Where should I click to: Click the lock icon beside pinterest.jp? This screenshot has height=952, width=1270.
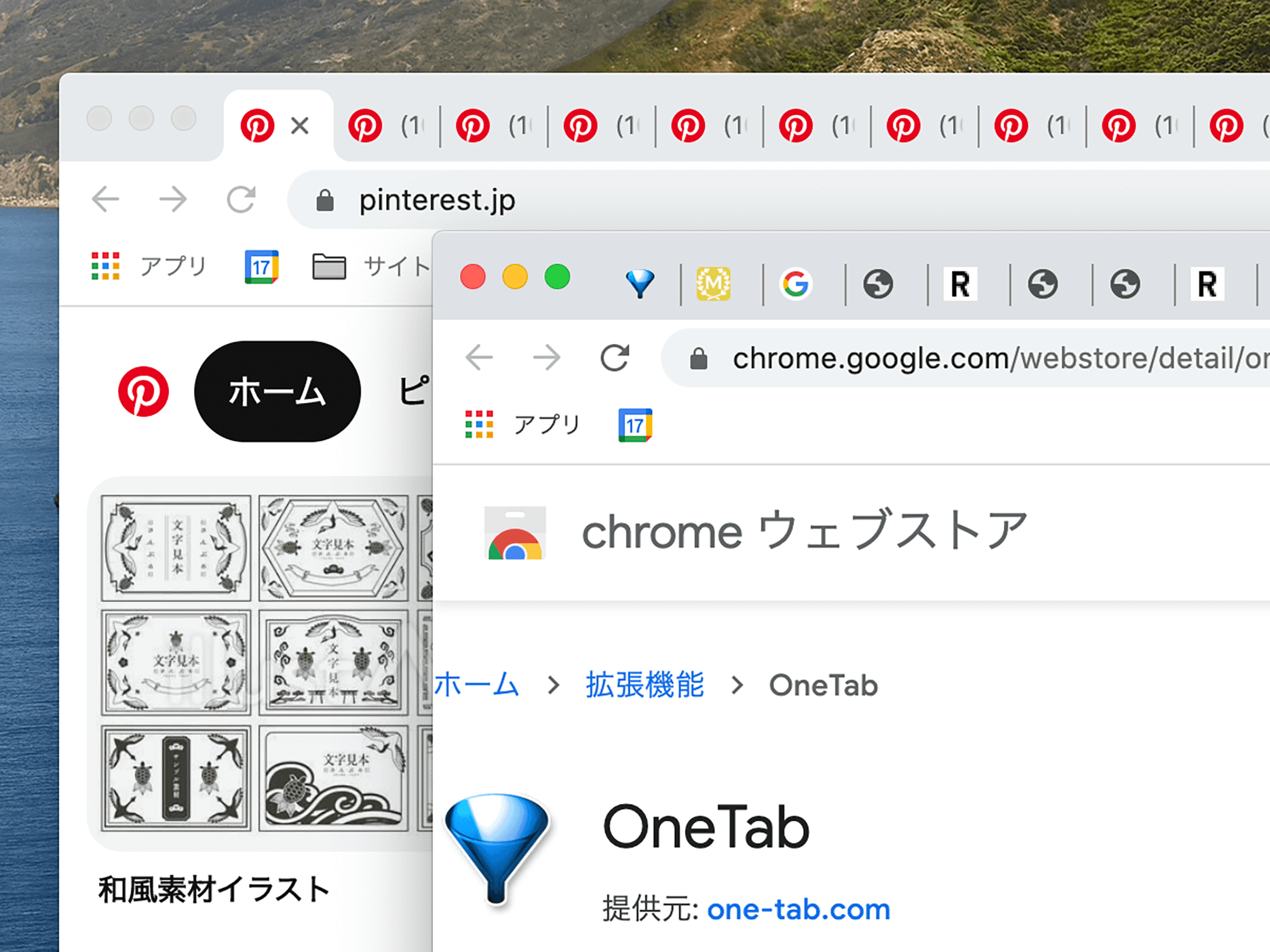click(x=325, y=201)
